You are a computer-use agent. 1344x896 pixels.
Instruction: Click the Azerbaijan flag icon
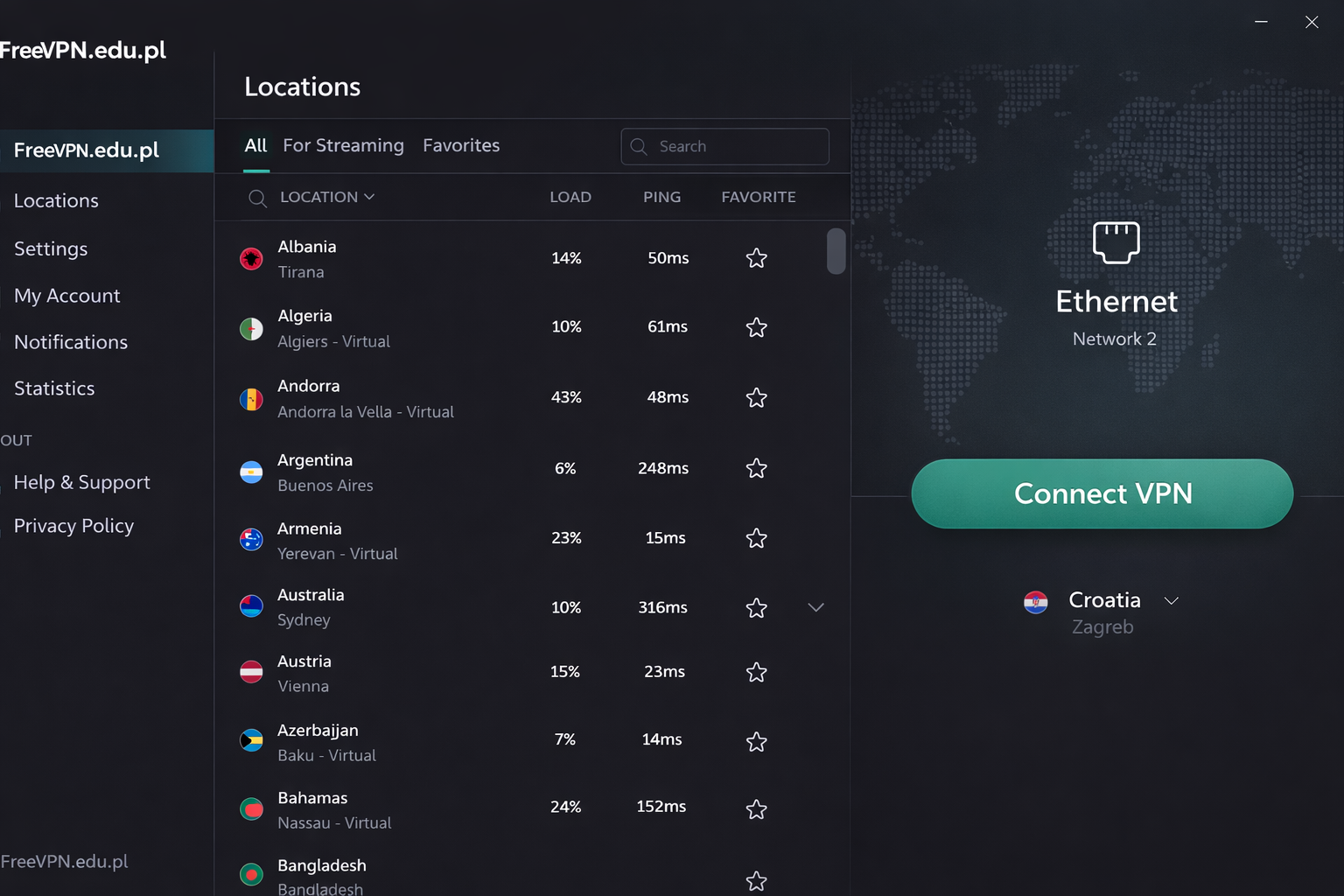click(251, 741)
